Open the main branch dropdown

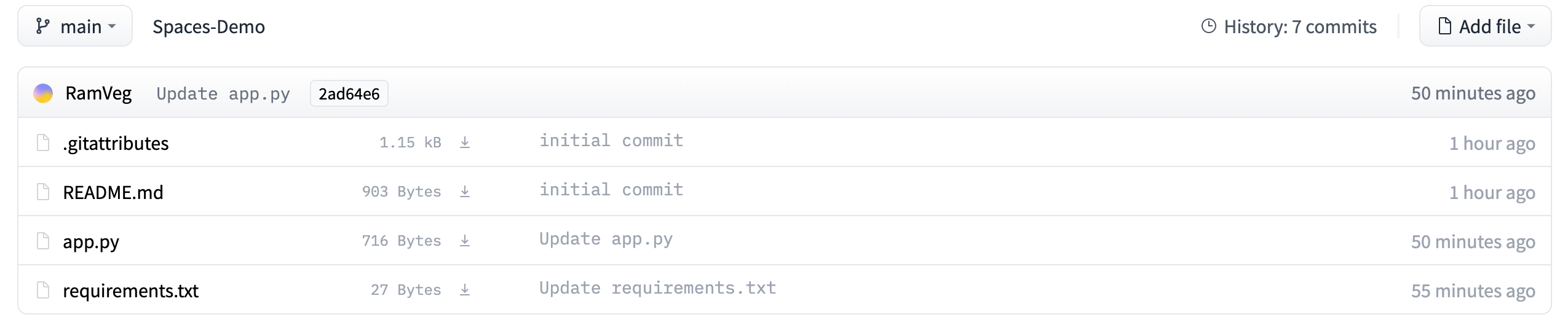point(75,26)
